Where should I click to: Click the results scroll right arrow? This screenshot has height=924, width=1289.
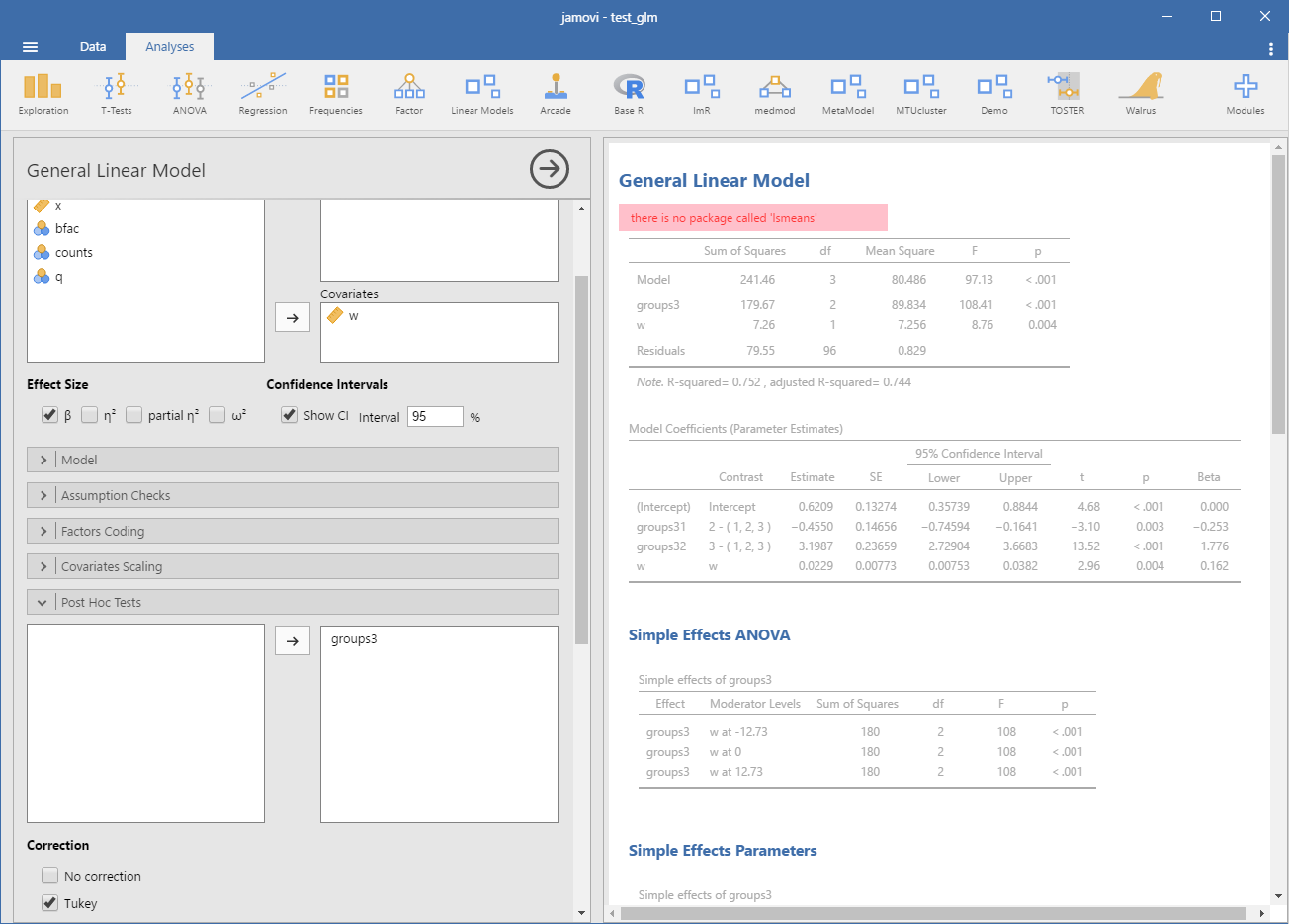coord(1262,914)
